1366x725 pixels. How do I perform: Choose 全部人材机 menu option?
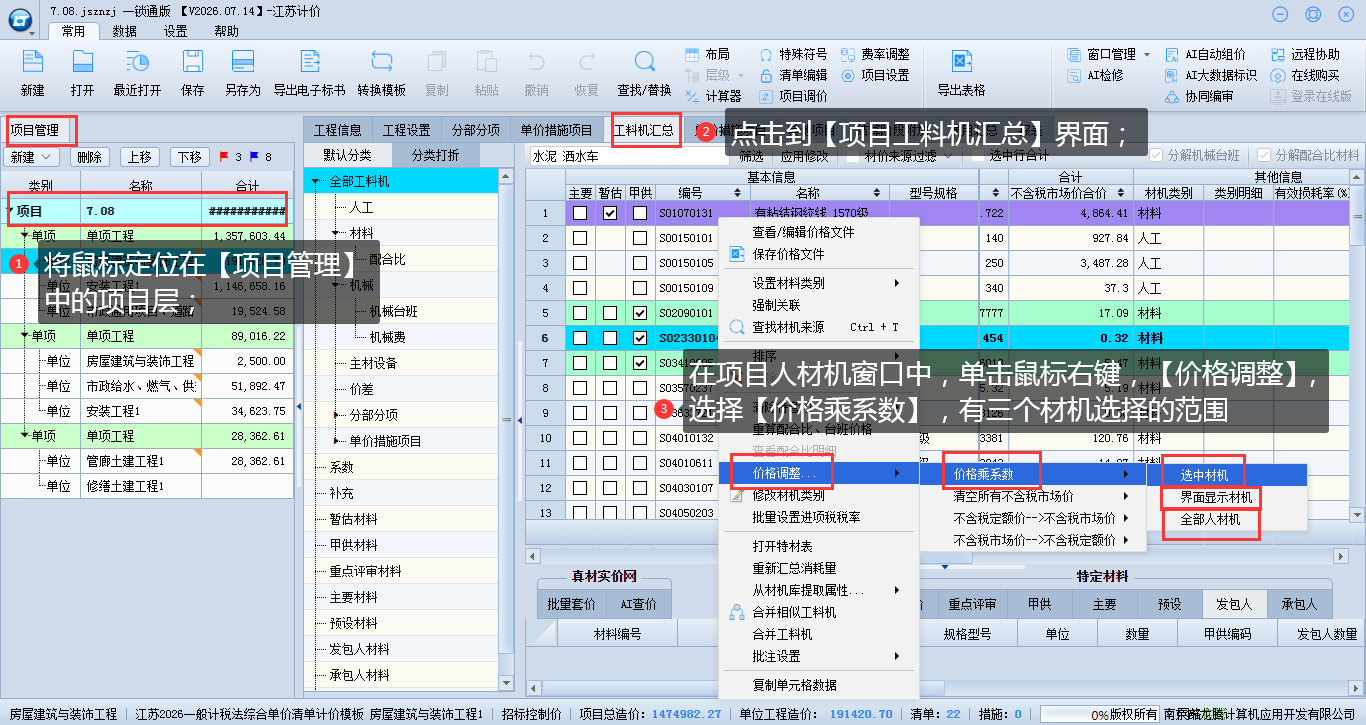(1210, 520)
